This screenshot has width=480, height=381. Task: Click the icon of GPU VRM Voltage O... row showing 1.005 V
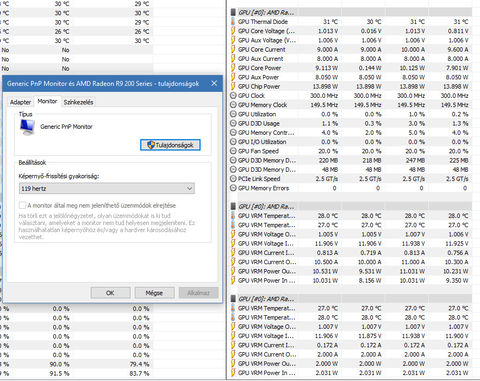tap(233, 234)
